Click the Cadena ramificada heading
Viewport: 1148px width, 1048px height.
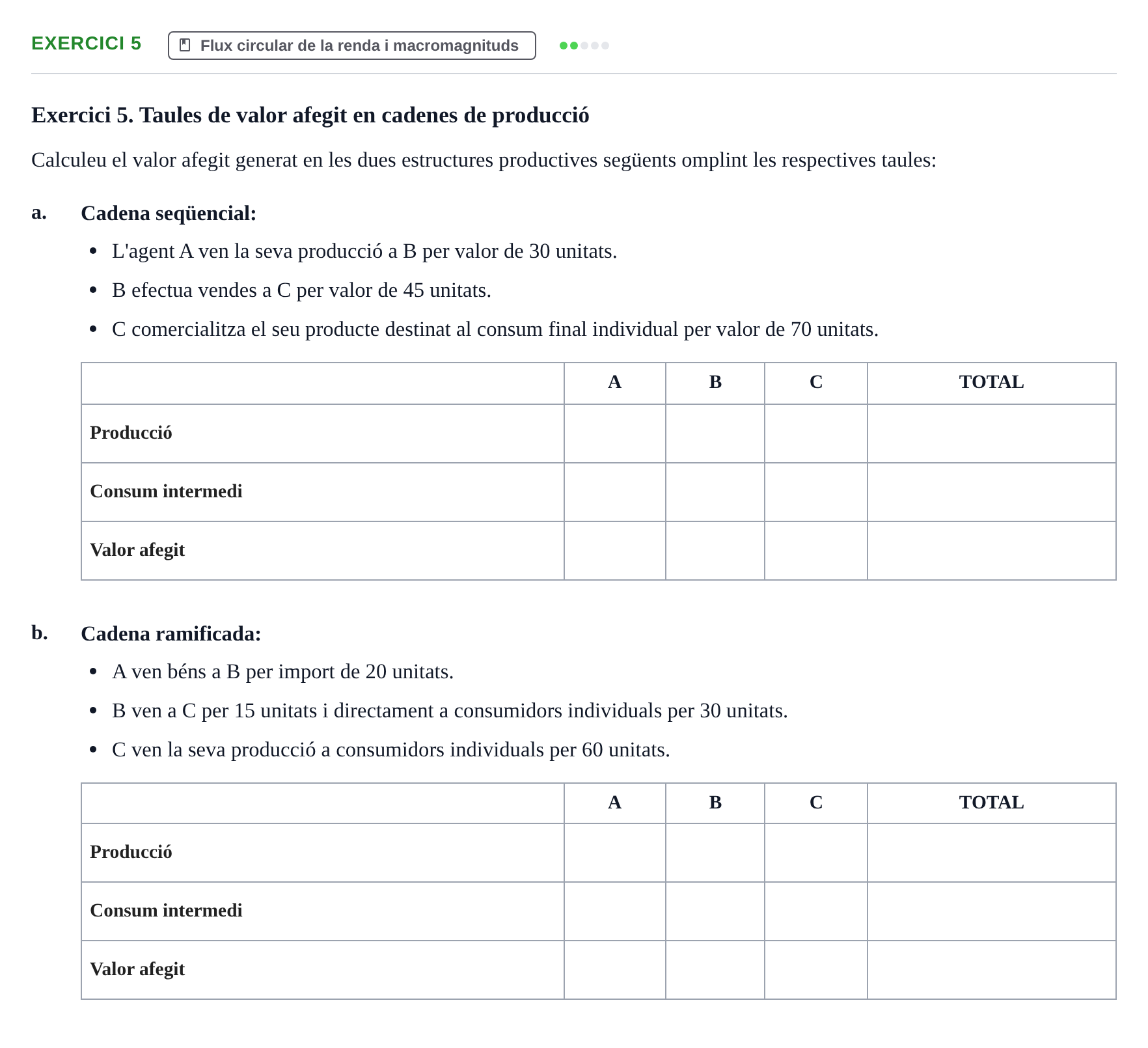coord(171,633)
